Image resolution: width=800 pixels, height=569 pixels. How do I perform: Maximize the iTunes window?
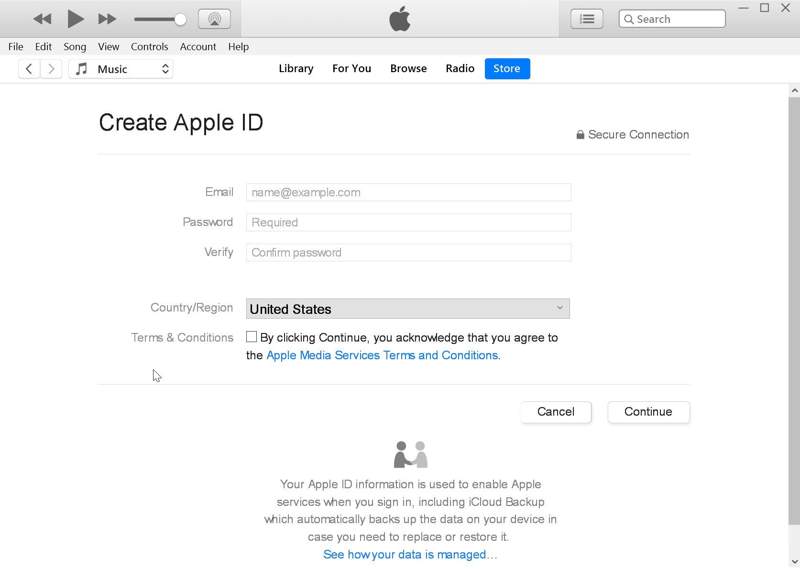(x=764, y=8)
